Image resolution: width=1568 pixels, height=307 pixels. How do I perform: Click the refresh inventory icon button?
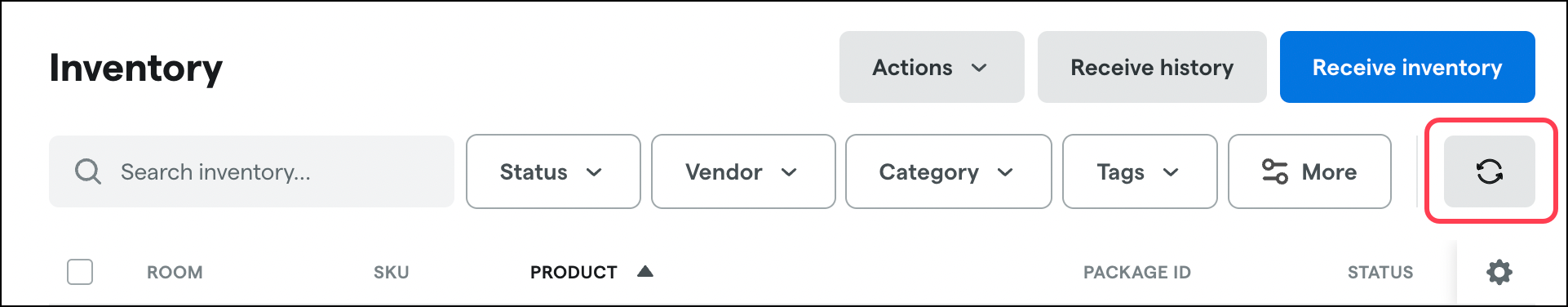tap(1489, 171)
